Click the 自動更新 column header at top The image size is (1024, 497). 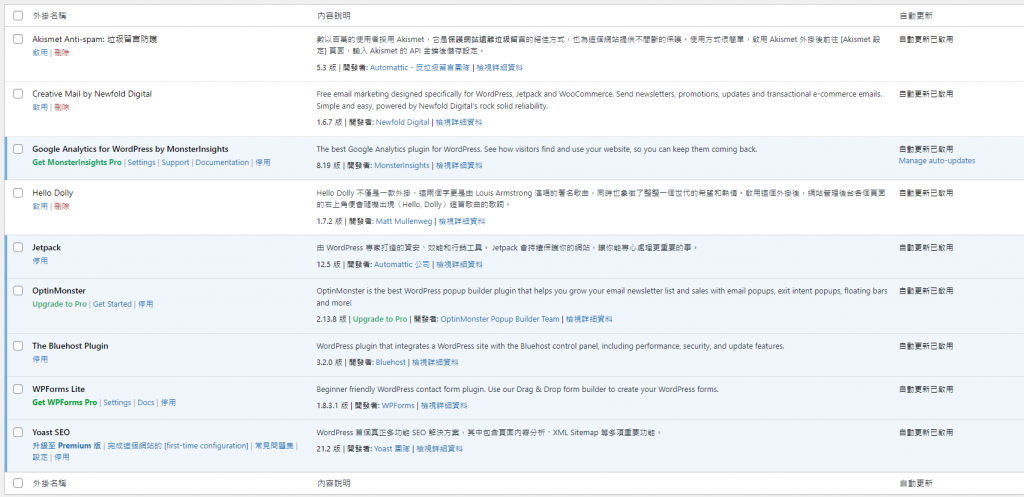click(916, 15)
